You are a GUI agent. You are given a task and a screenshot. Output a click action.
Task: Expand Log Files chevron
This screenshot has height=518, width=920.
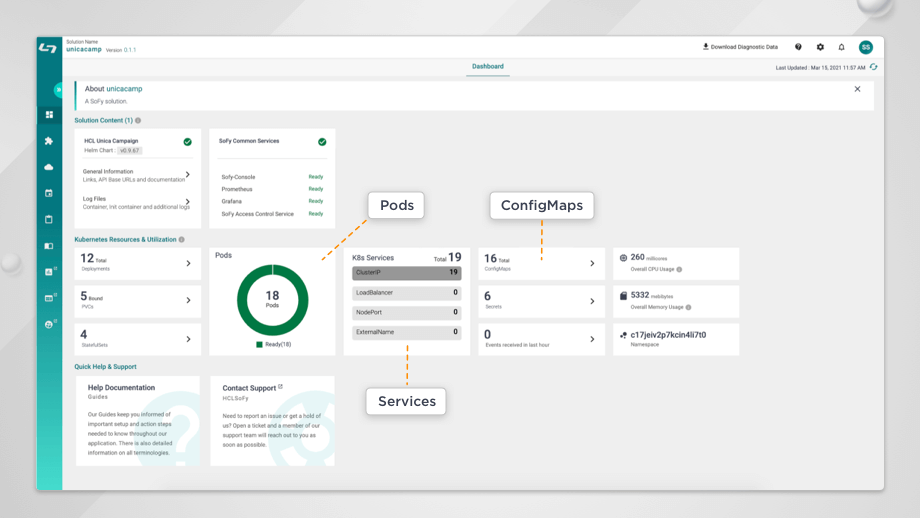[x=188, y=202]
